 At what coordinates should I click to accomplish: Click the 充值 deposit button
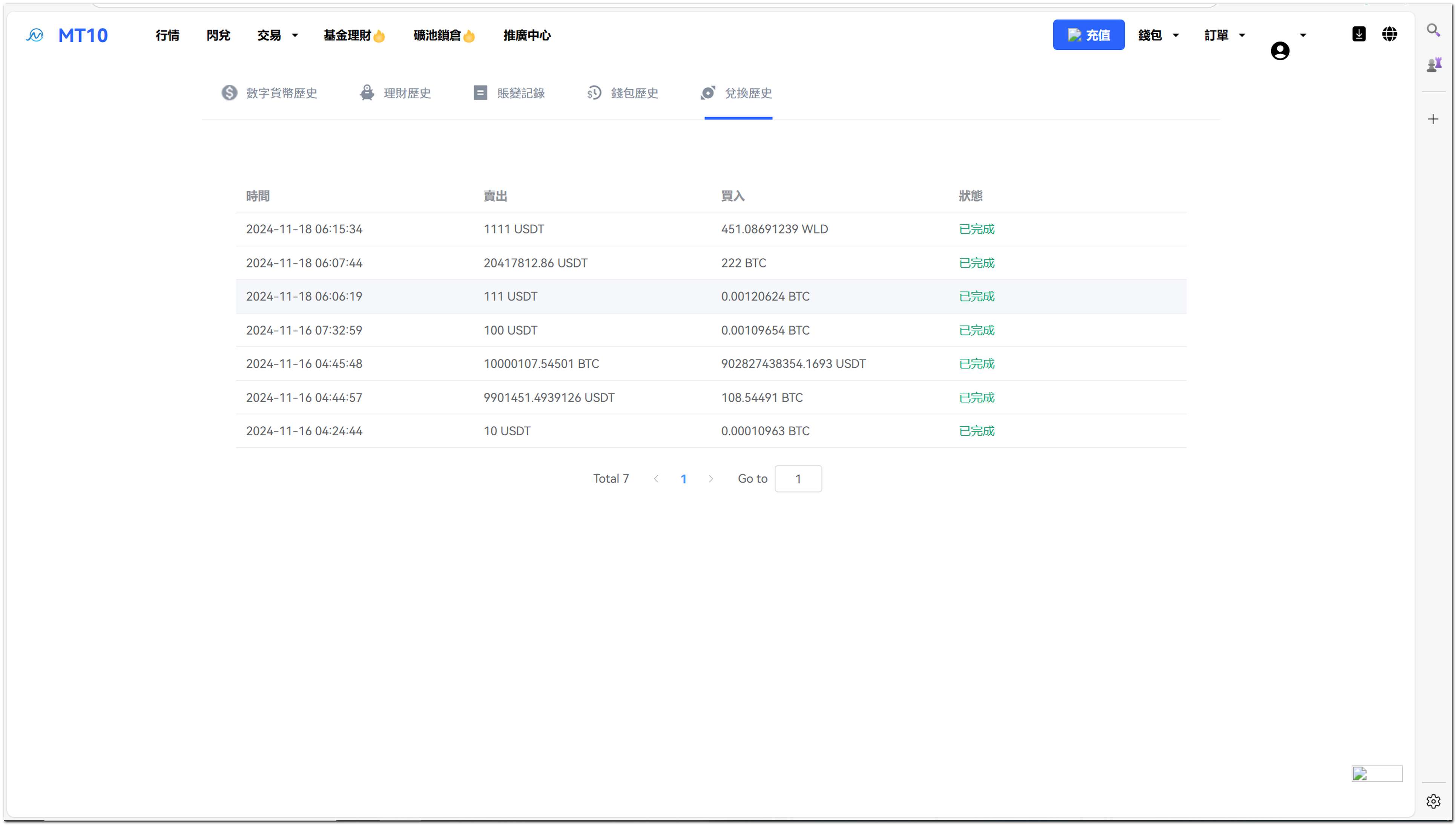[1088, 35]
